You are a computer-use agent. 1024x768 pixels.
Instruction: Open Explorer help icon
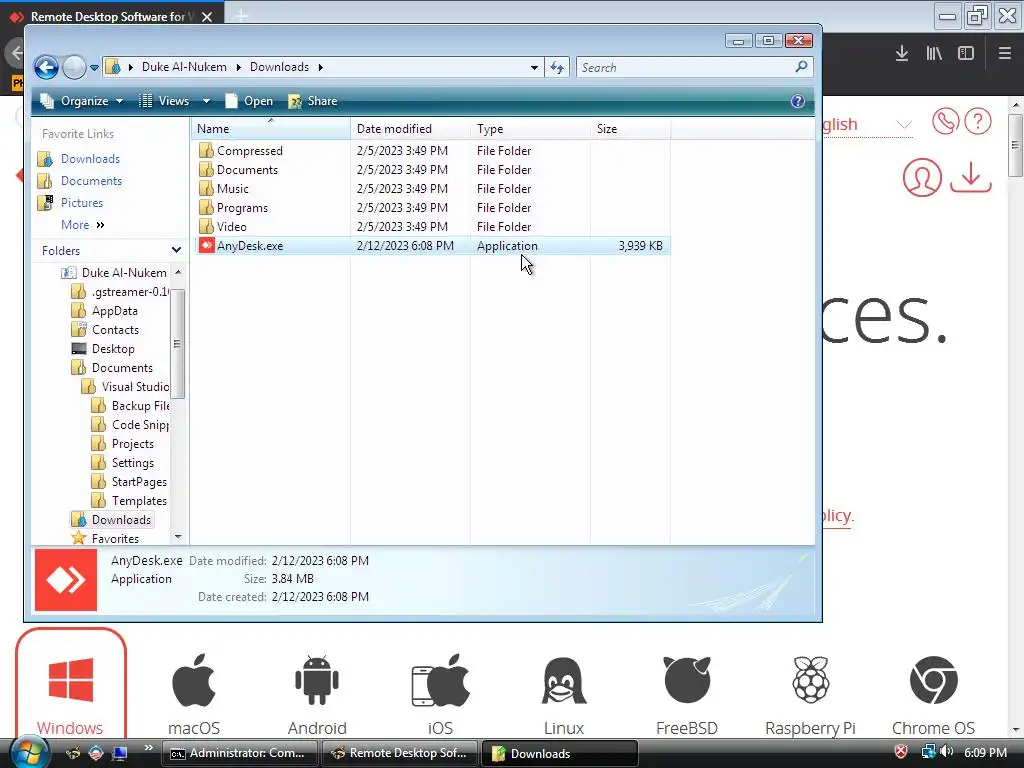point(797,101)
